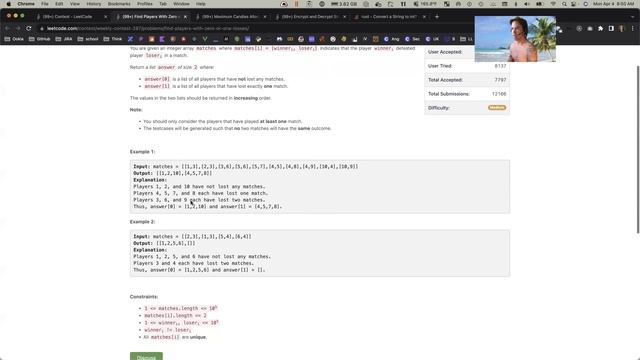Click the Mon Apr 4 clock

[x=613, y=4]
